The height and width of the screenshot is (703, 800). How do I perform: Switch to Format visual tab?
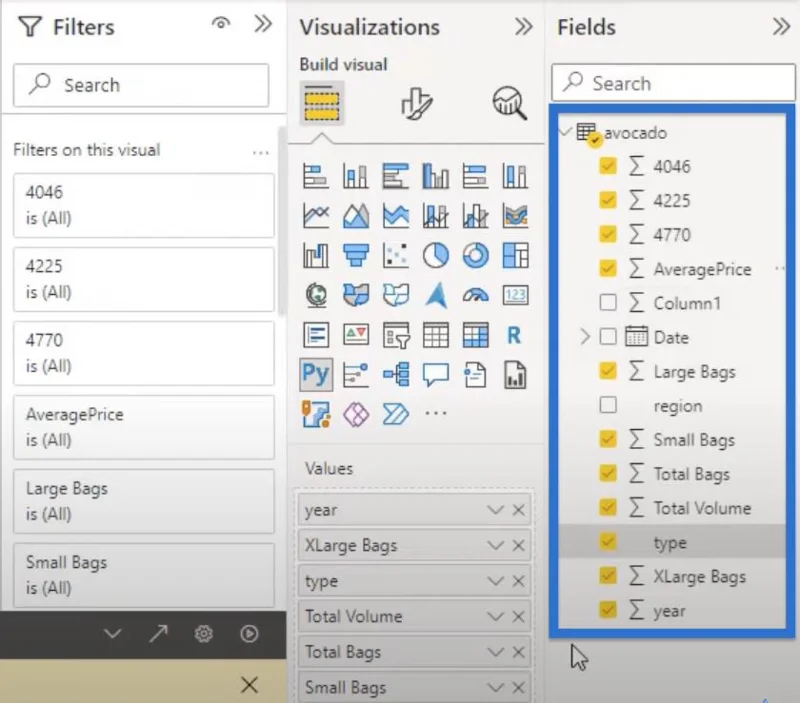416,104
